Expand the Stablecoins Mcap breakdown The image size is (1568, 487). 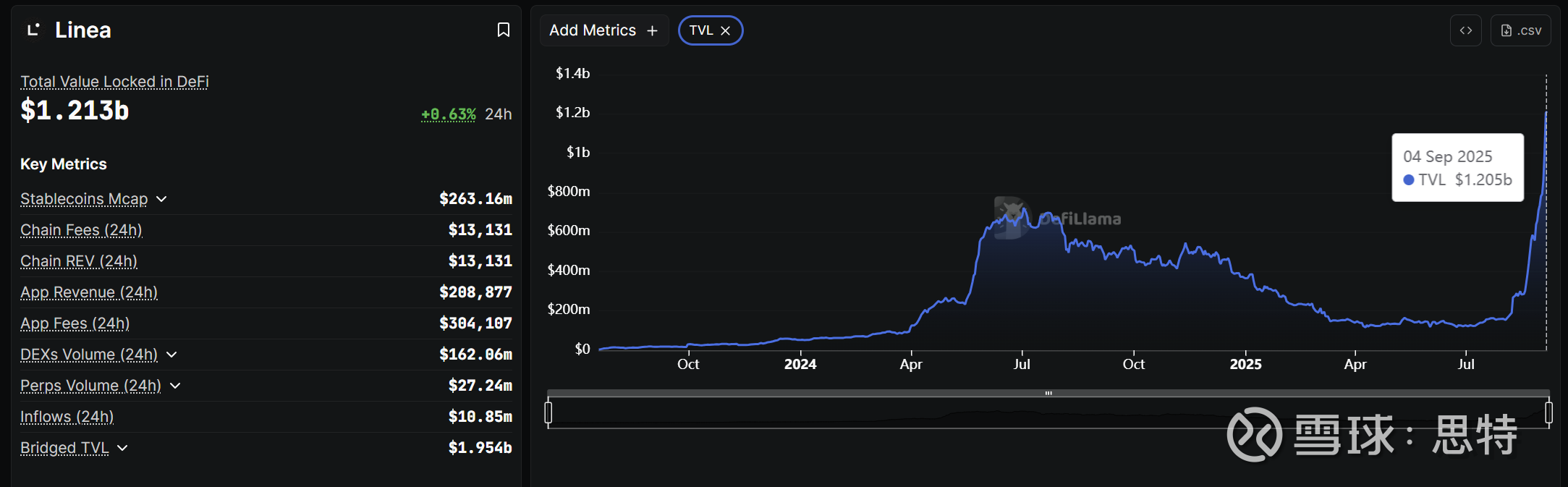(161, 199)
